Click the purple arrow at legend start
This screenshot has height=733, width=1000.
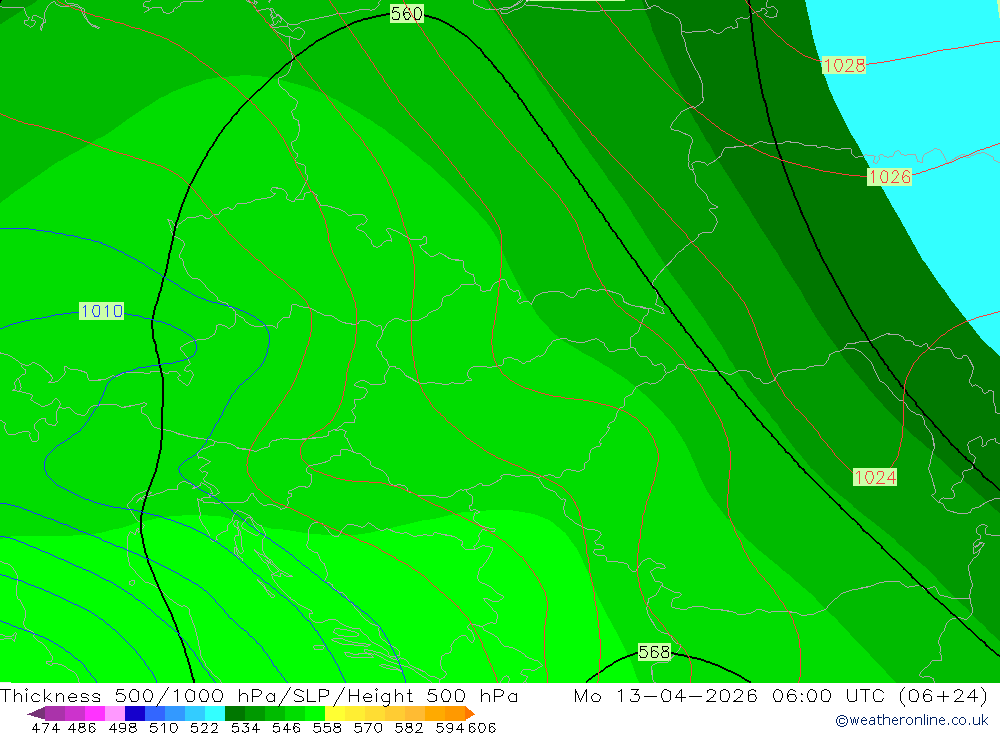tap(36, 713)
